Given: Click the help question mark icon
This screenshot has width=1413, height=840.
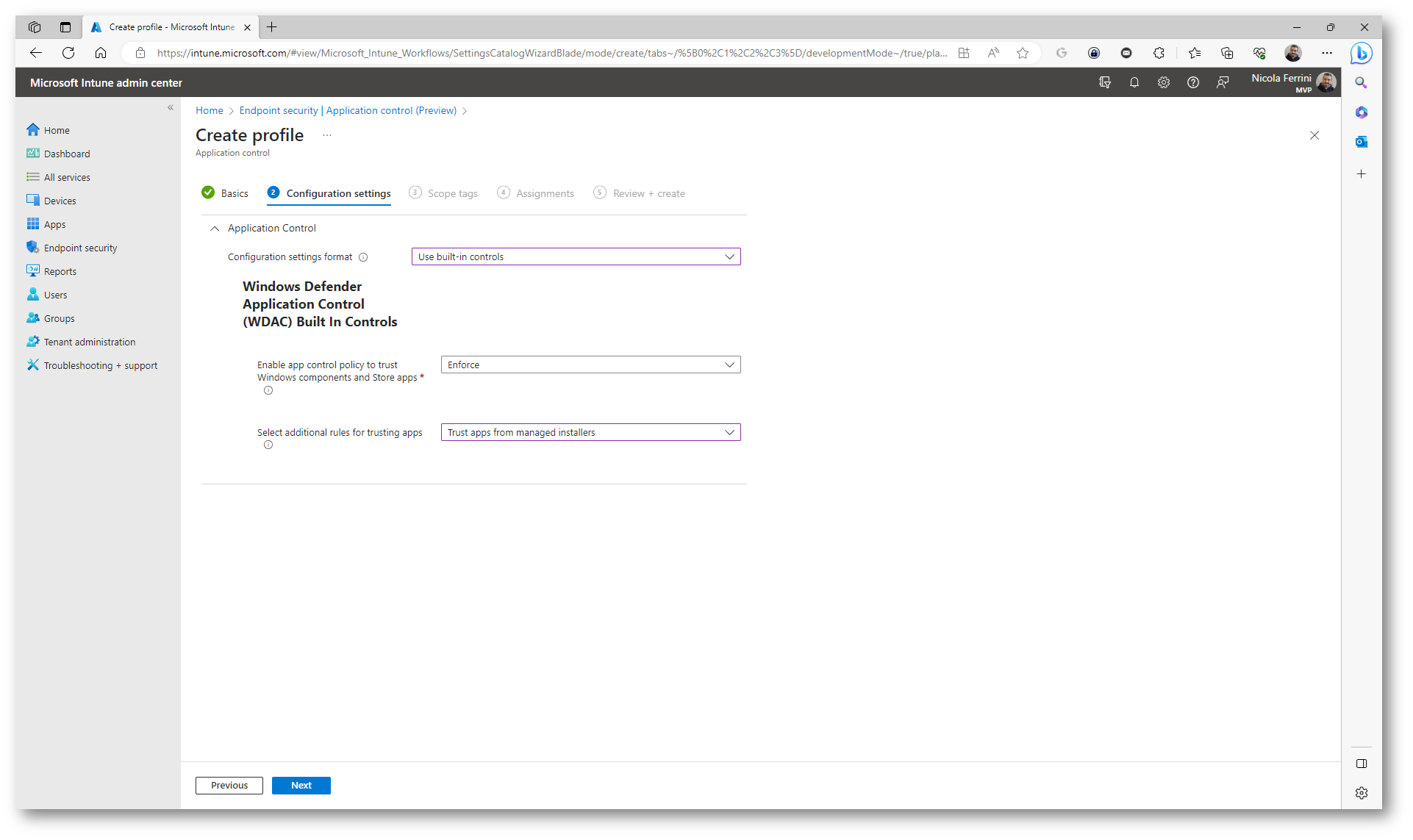Looking at the screenshot, I should click(x=1193, y=83).
